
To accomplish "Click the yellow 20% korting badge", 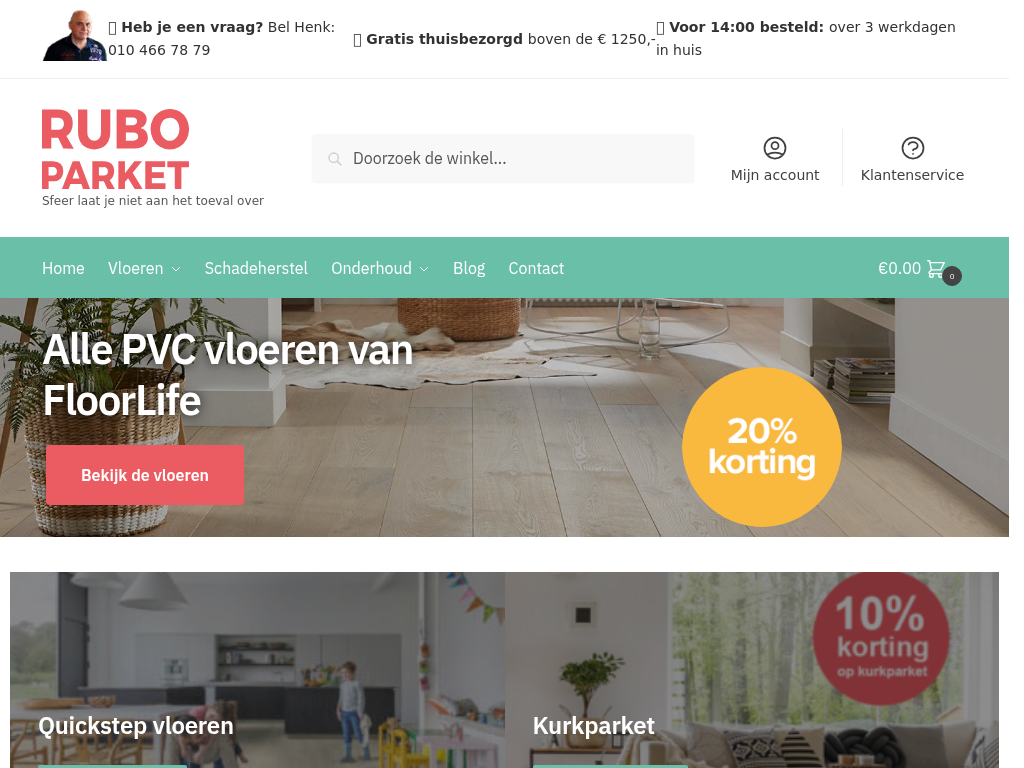I will click(761, 447).
